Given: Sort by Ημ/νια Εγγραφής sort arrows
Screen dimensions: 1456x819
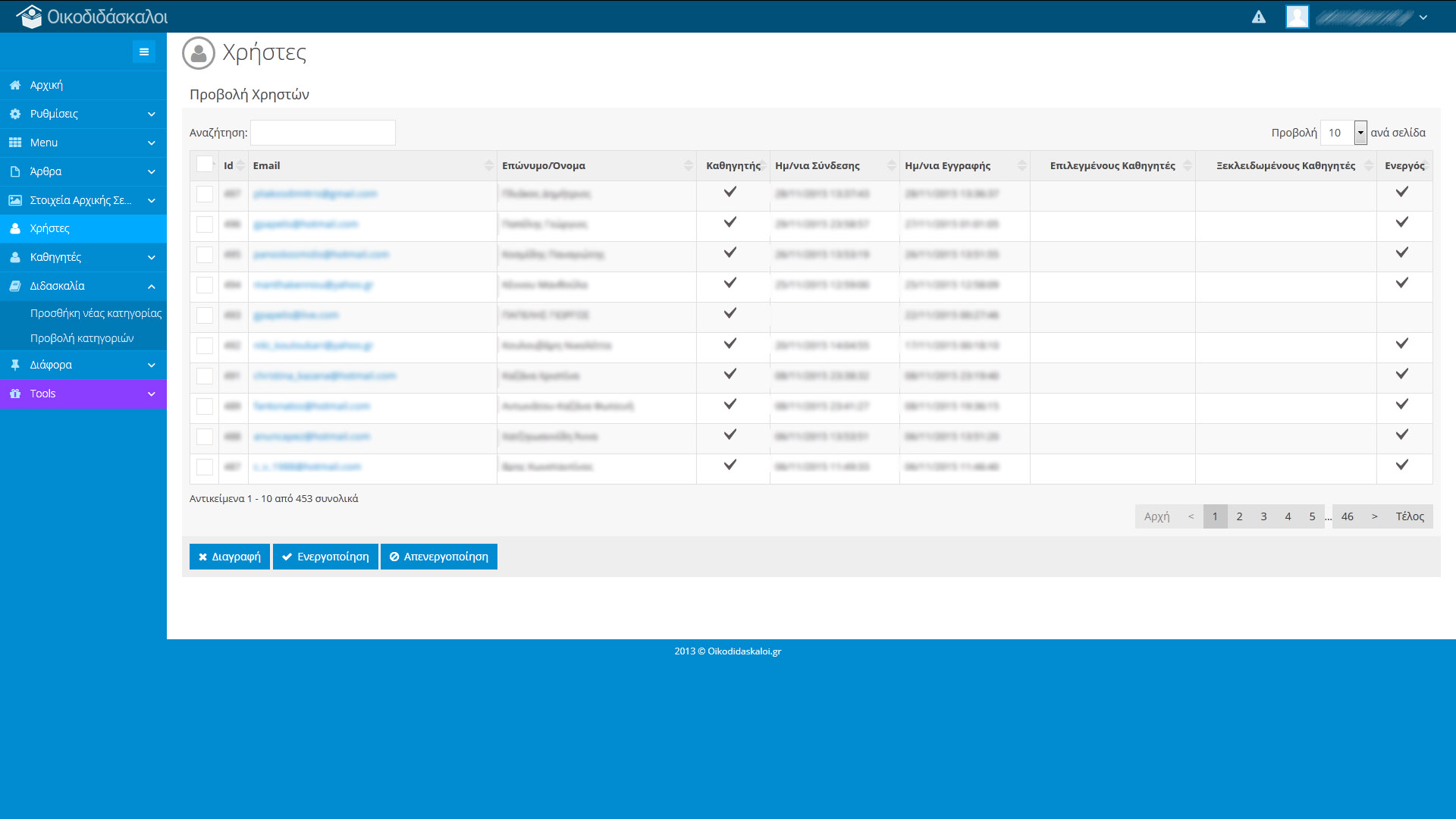Looking at the screenshot, I should [x=1022, y=165].
